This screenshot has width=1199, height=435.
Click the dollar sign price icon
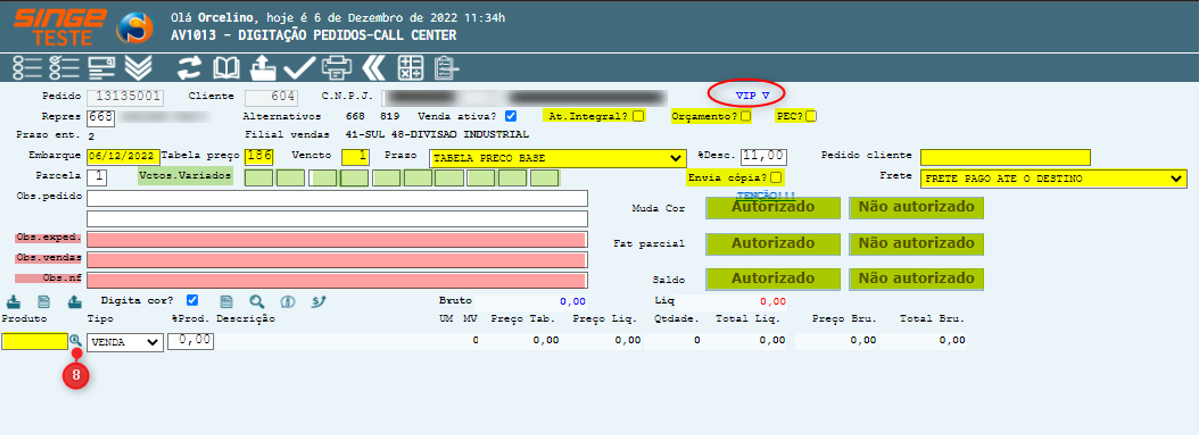pos(318,300)
